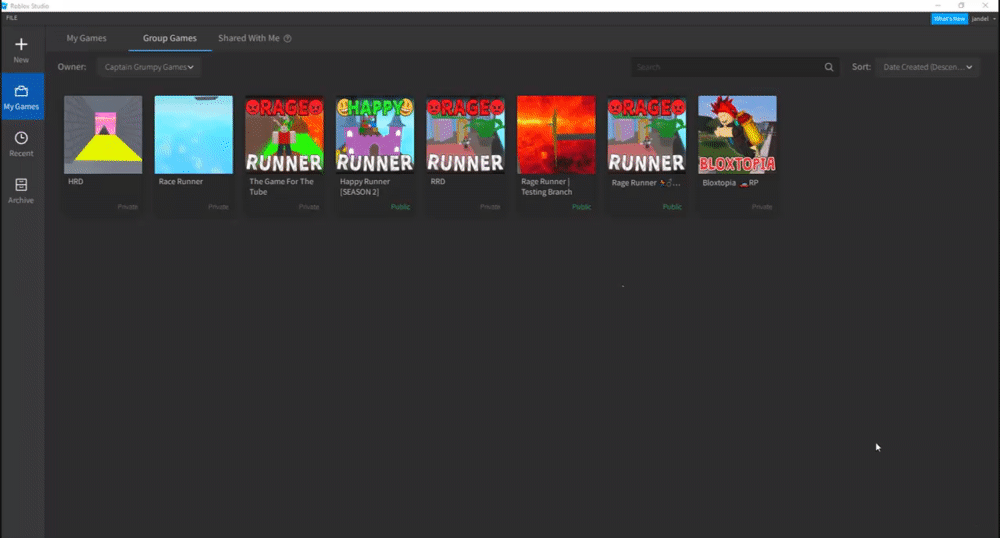The height and width of the screenshot is (538, 1000).
Task: Open the Bloxtopia RP game thumbnail
Action: [737, 134]
